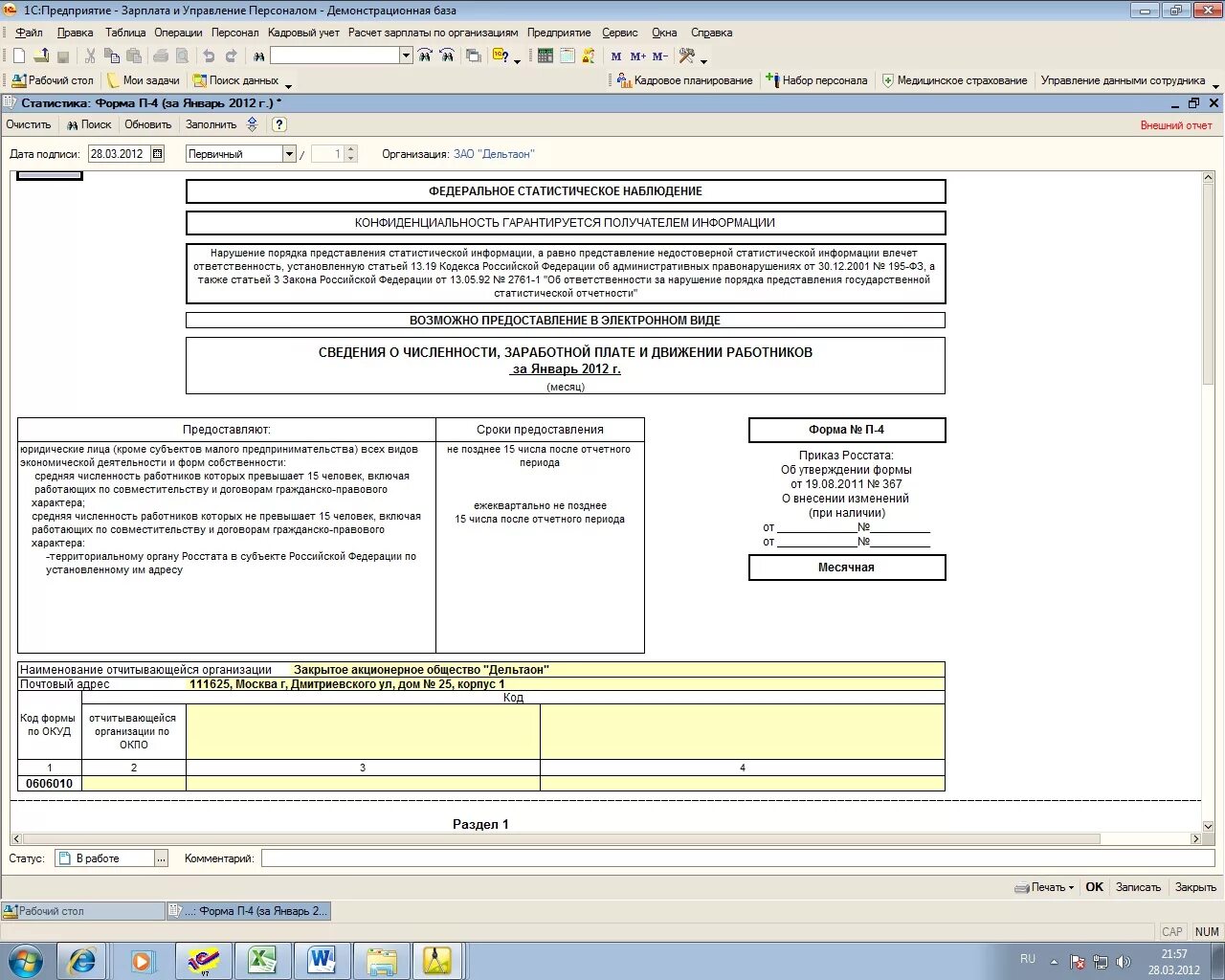Click the expand/collapse arrows icon next to Заполнить
Image resolution: width=1225 pixels, height=980 pixels.
(x=253, y=124)
